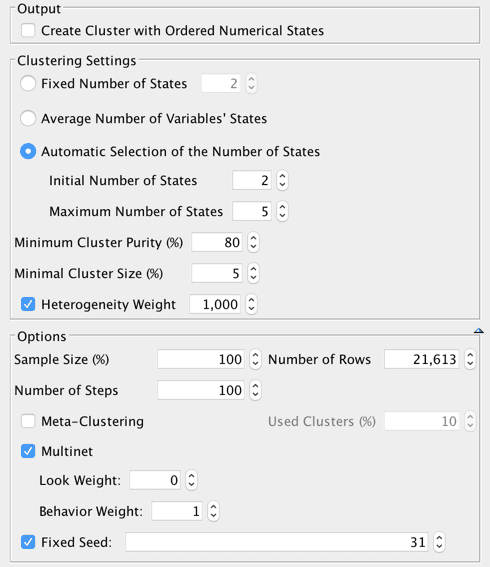Click the Sample Size percentage field
This screenshot has height=567, width=490.
201,359
